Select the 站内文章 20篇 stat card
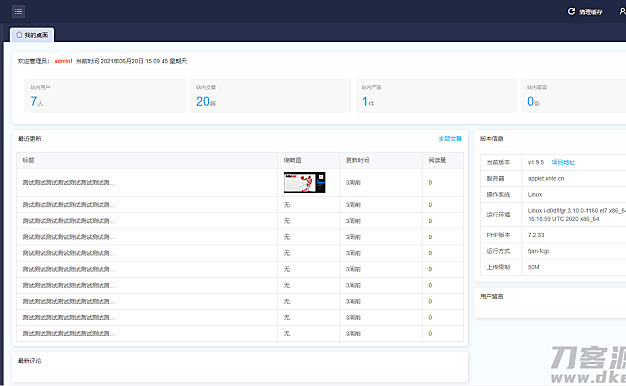This screenshot has width=626, height=386. click(x=270, y=95)
